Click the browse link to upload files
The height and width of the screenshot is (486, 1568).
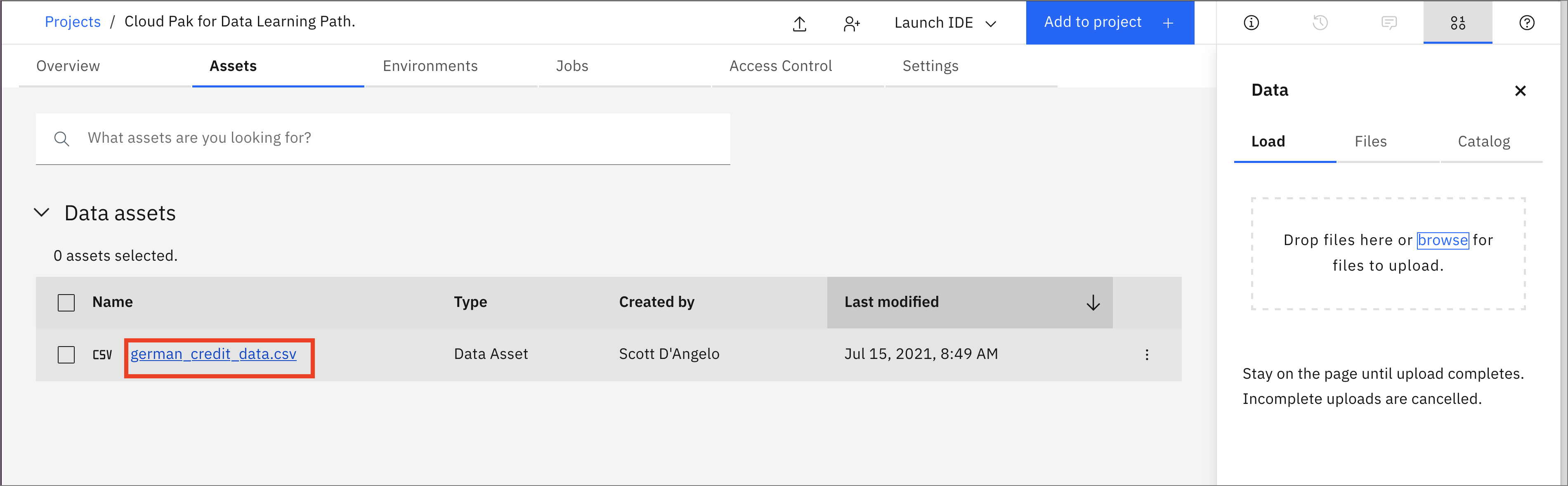(1442, 240)
